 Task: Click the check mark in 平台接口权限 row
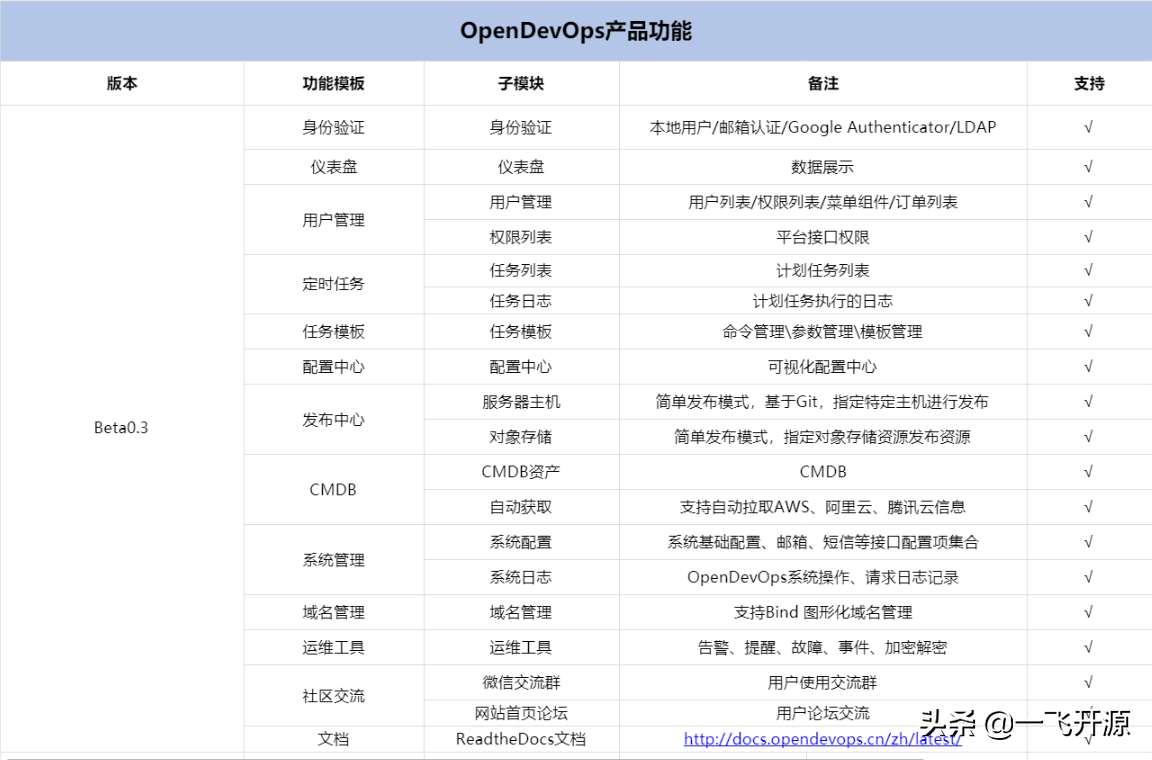(x=1089, y=237)
